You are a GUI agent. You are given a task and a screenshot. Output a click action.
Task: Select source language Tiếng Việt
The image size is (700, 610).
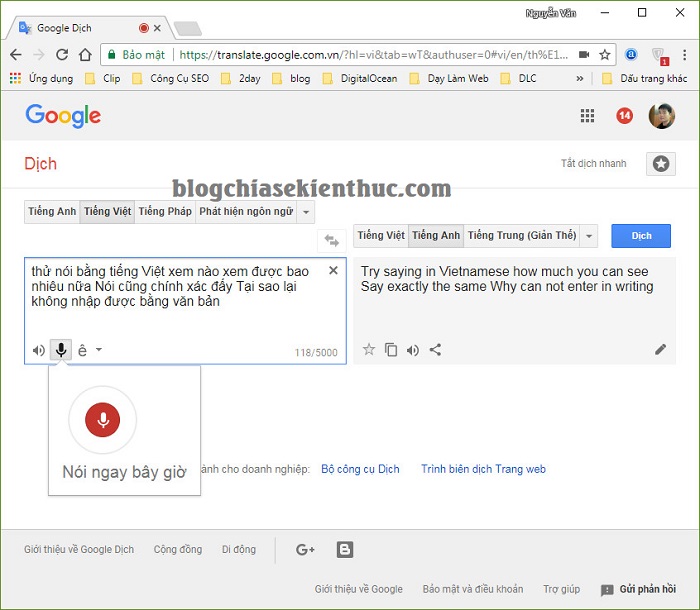[x=107, y=211]
